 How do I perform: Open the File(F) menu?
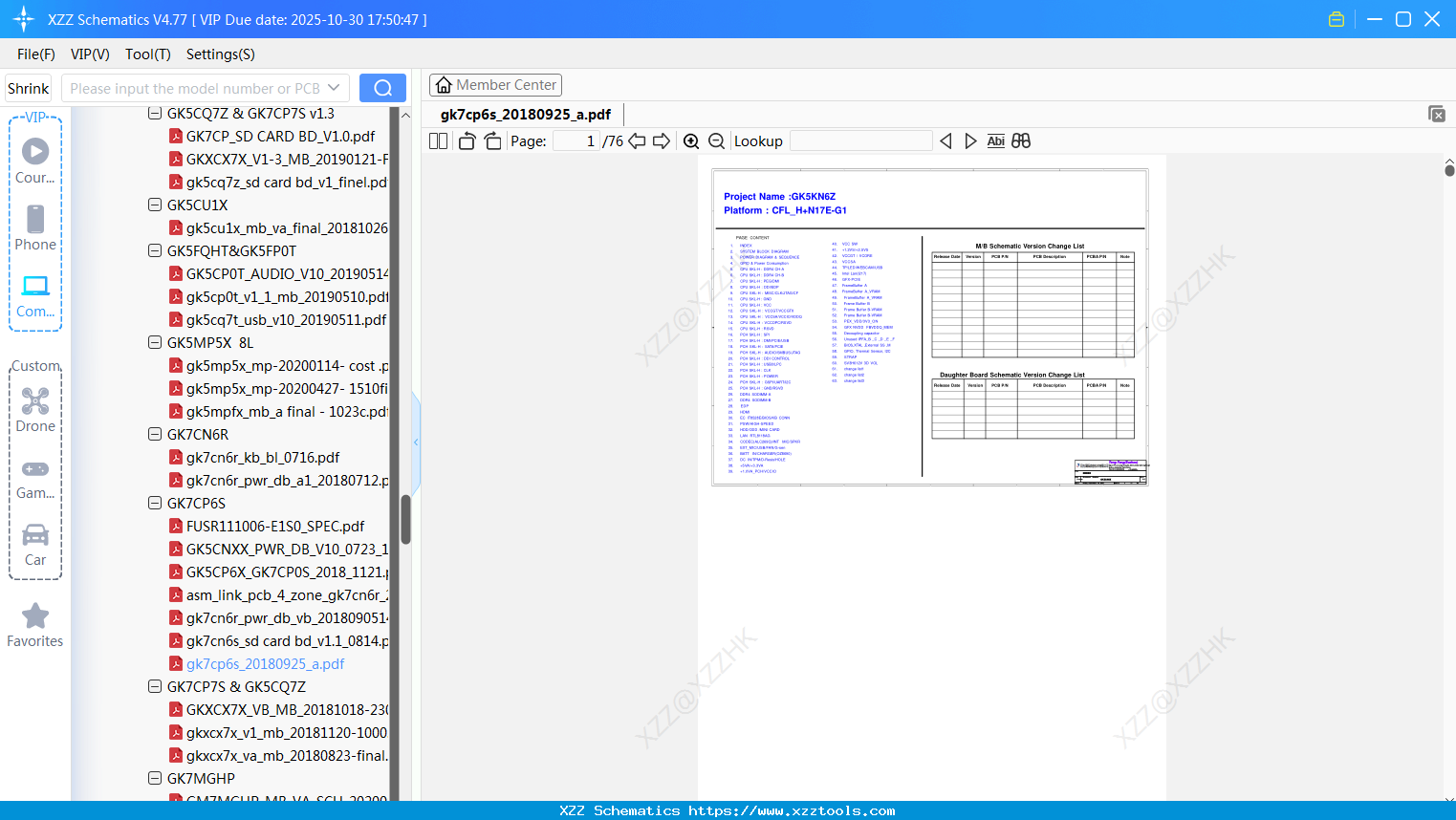pyautogui.click(x=36, y=54)
